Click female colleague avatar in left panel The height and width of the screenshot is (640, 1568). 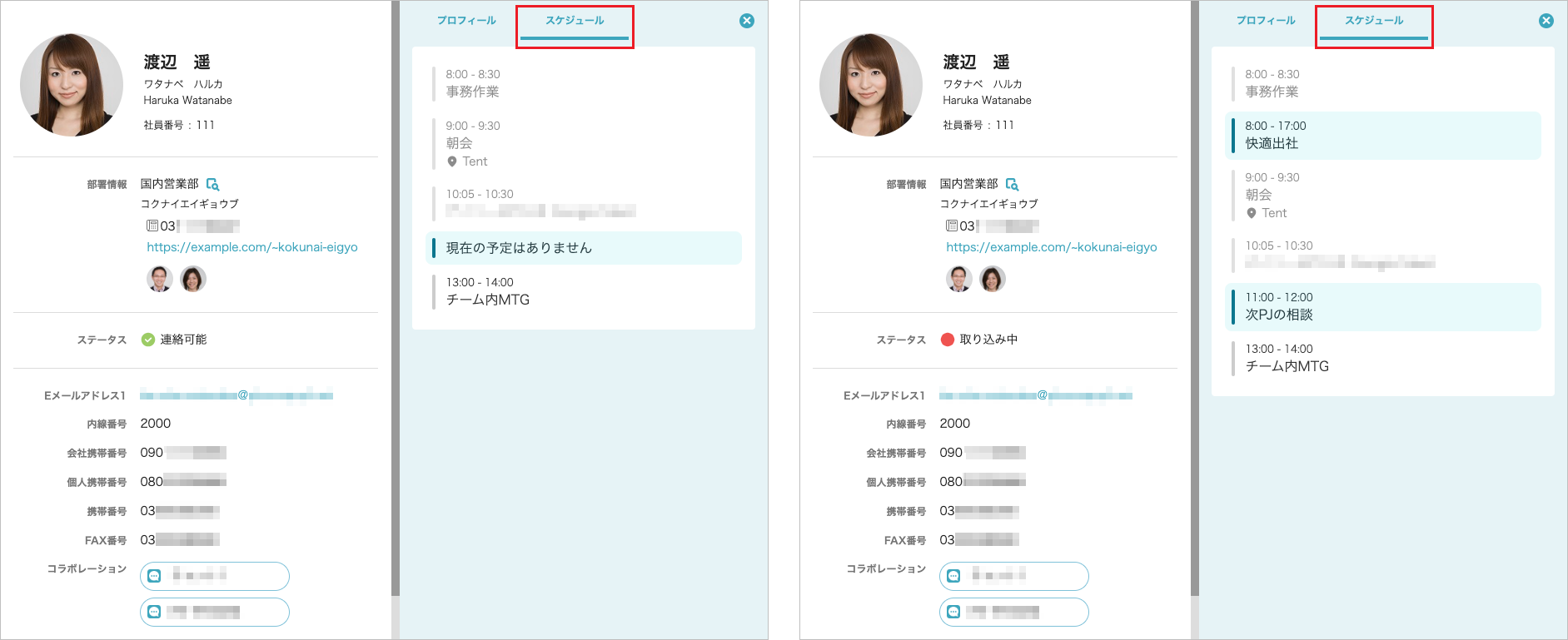193,279
